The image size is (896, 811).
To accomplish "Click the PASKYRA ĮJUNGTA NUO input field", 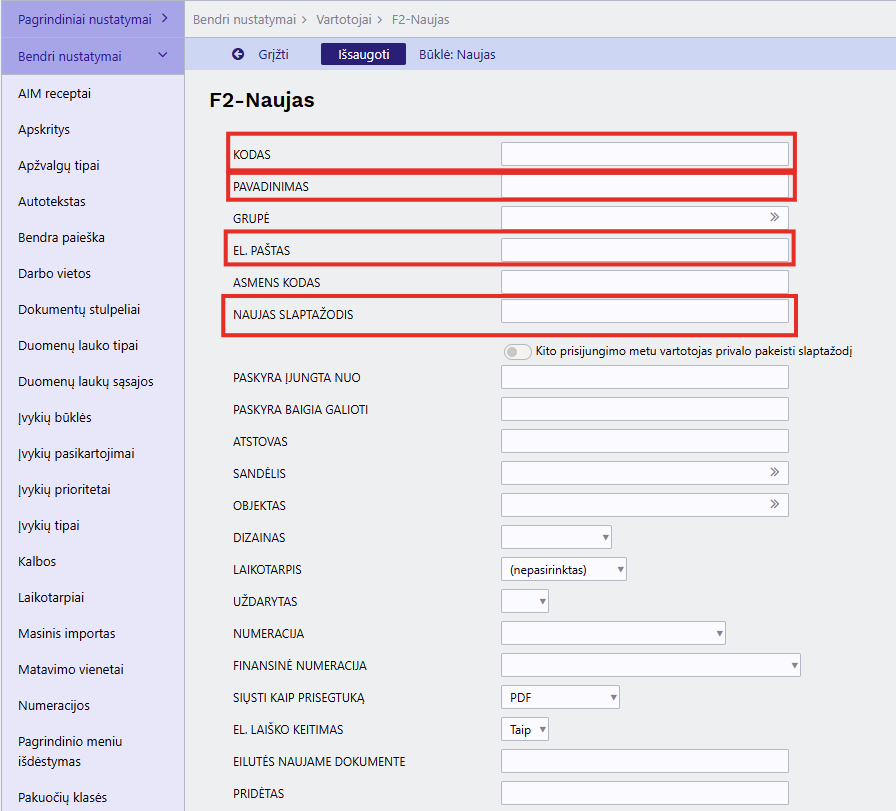I will point(645,377).
